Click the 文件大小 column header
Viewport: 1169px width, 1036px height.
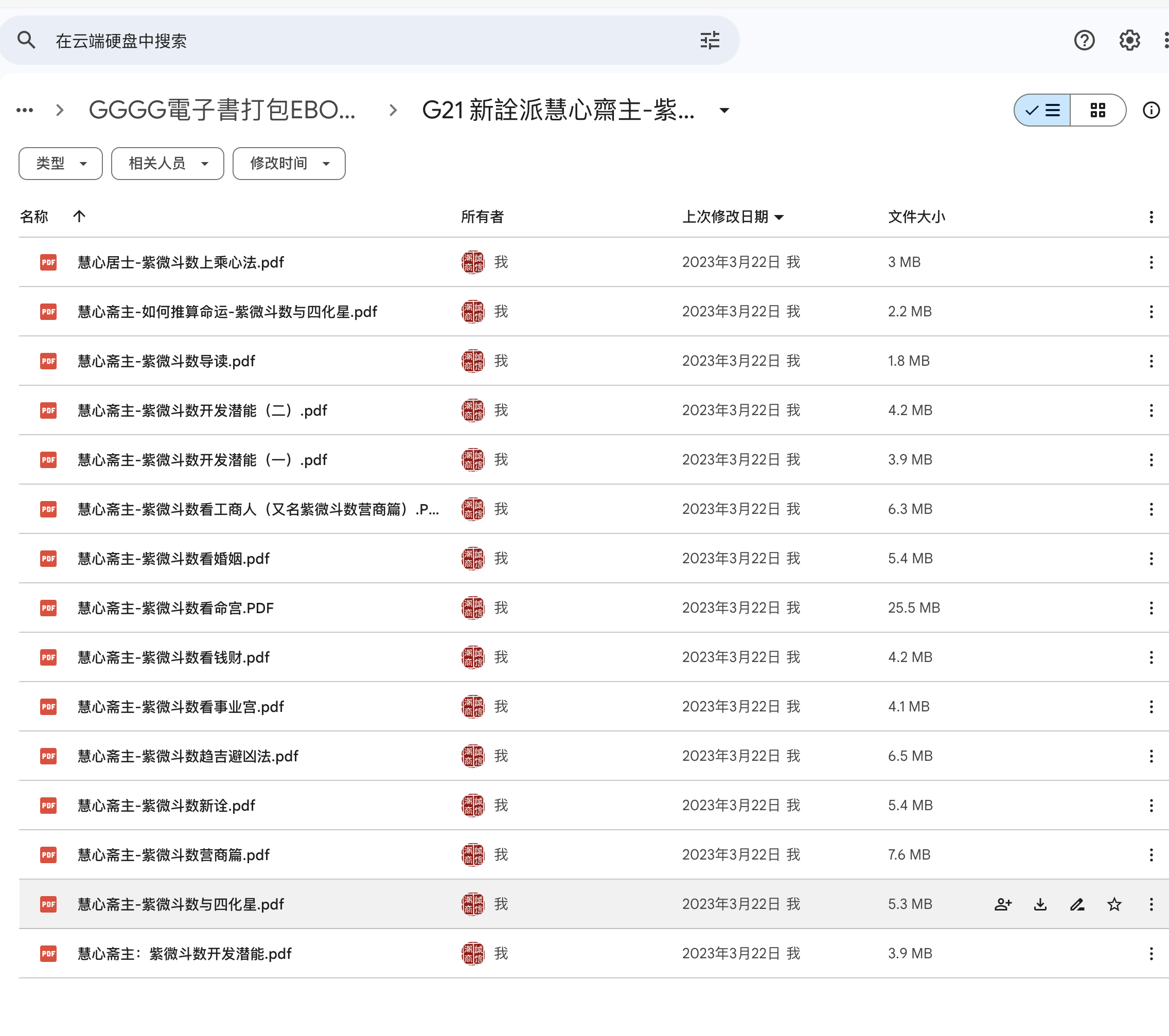click(x=916, y=217)
